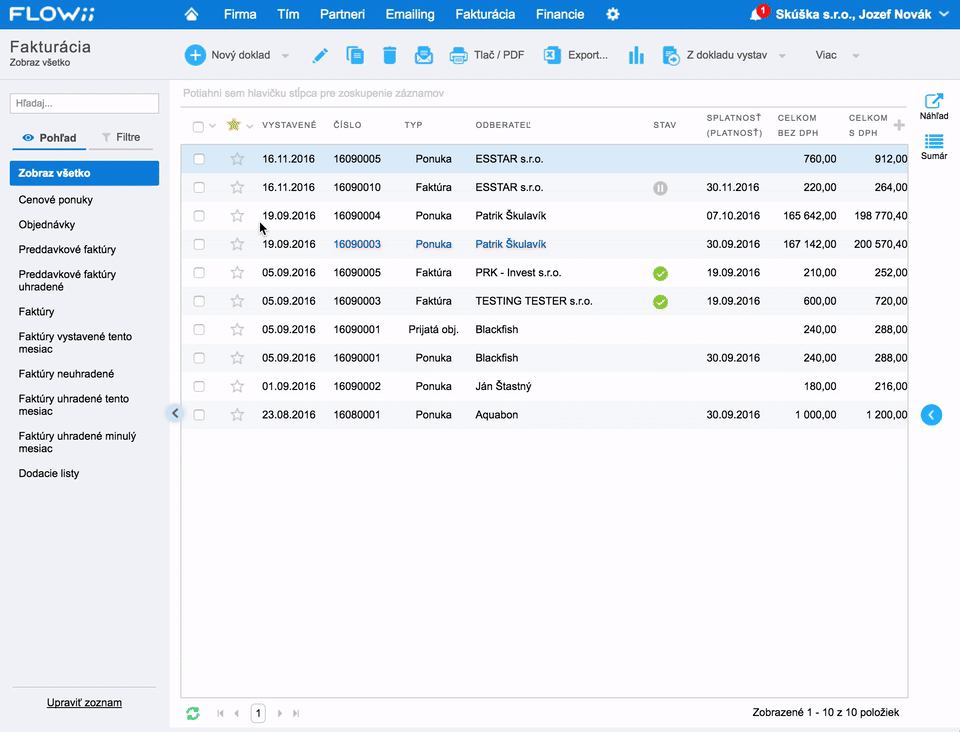Sort by the Vystavené column header
The width and height of the screenshot is (960, 732).
(289, 125)
